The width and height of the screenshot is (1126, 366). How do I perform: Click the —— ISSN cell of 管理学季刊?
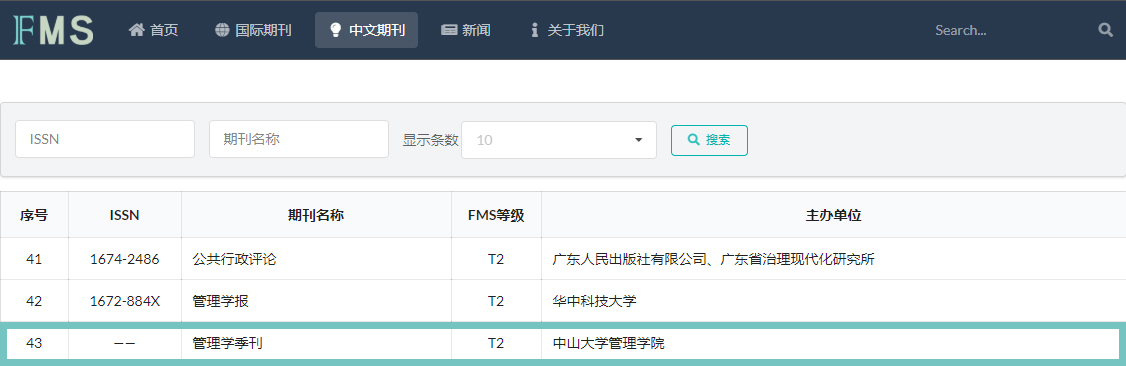(125, 344)
